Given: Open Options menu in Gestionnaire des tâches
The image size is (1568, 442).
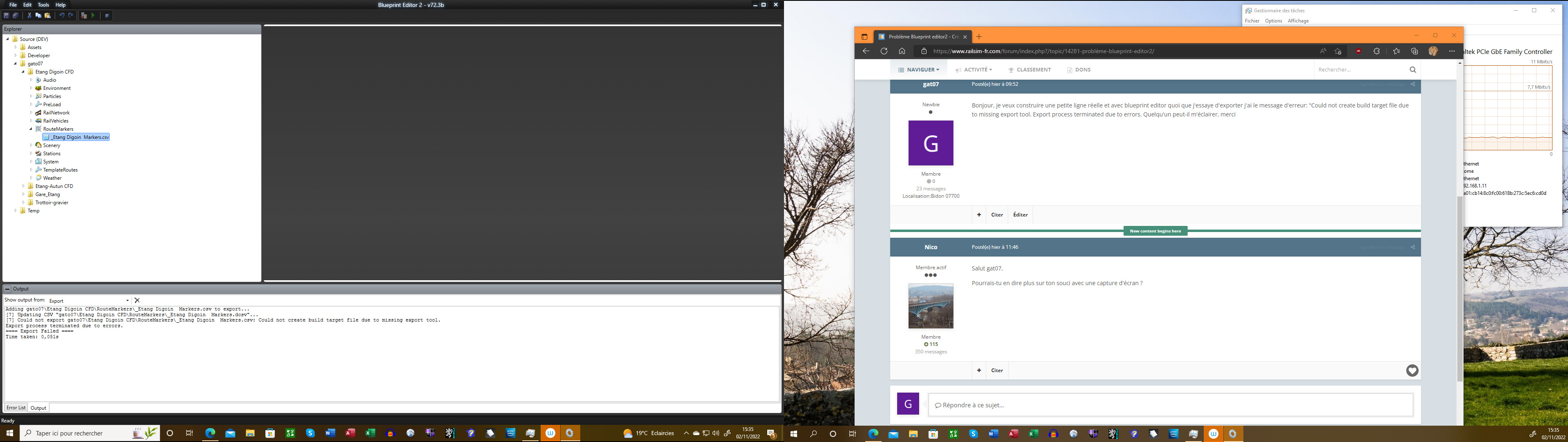Looking at the screenshot, I should pos(1273,21).
